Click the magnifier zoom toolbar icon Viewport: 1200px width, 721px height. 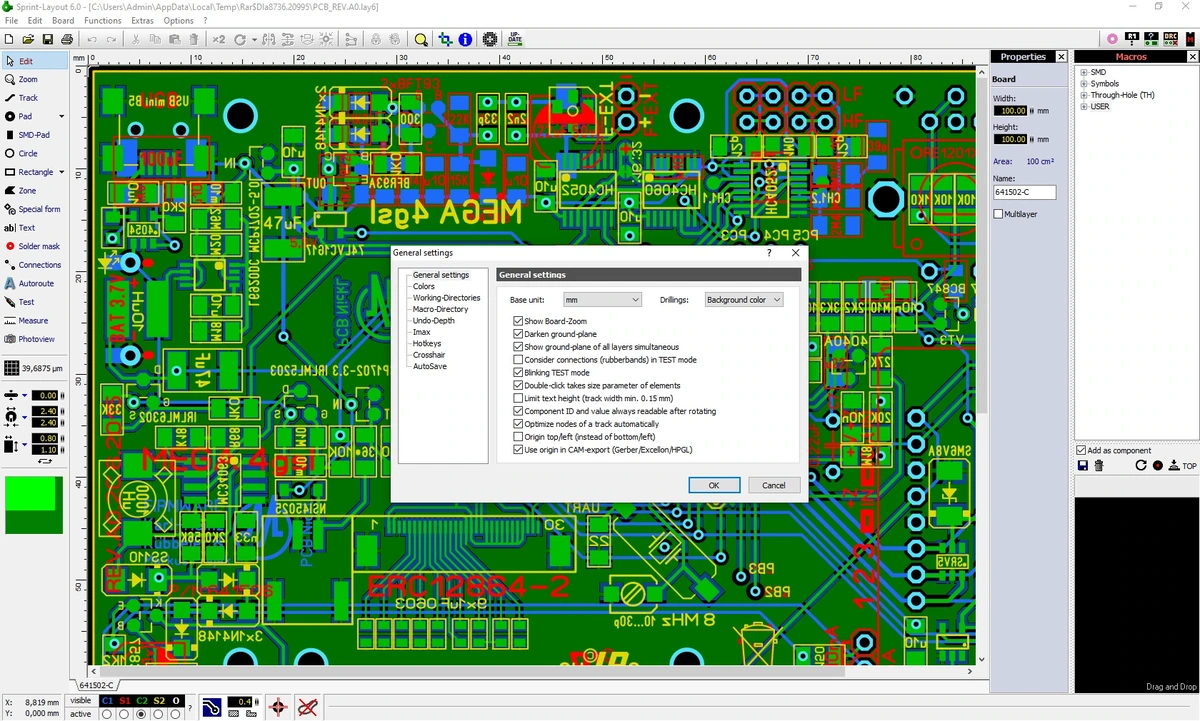pos(421,39)
